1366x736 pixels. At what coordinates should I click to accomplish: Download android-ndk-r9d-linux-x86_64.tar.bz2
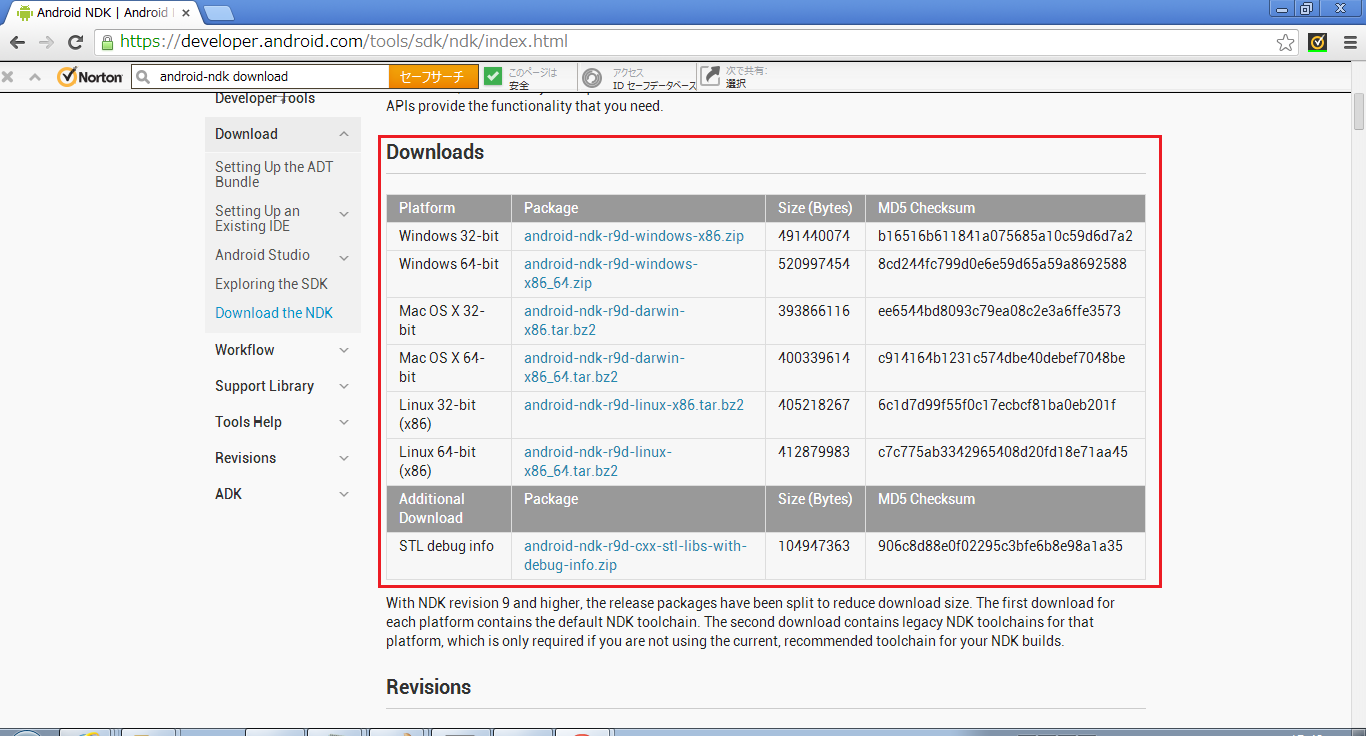tap(598, 461)
